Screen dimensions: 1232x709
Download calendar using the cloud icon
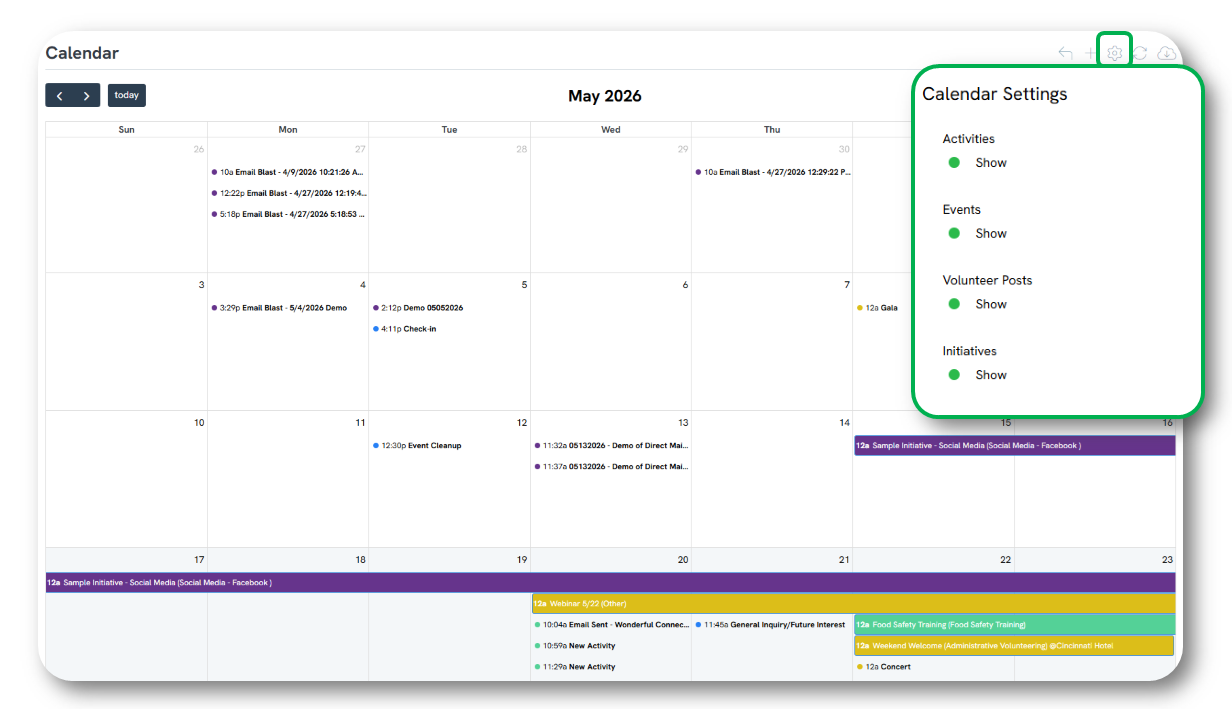tap(1166, 53)
